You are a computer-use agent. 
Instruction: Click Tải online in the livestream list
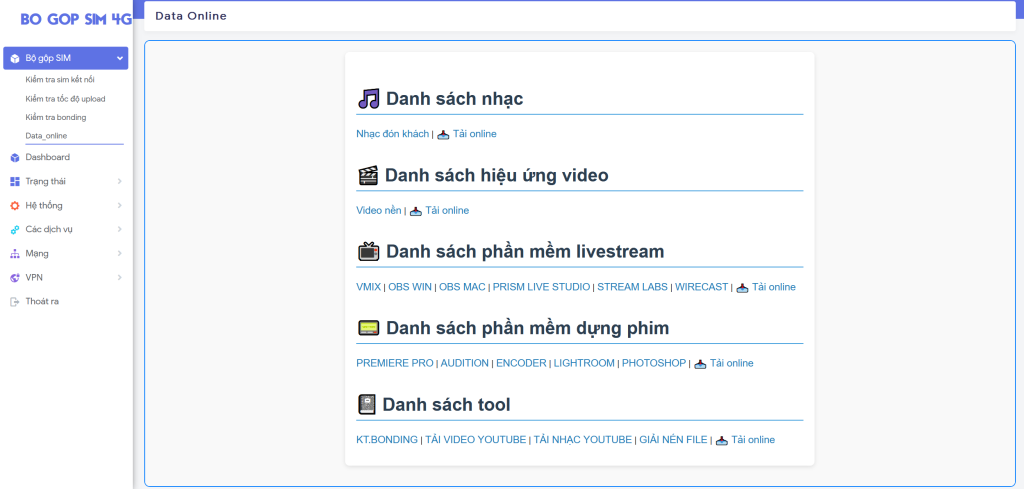click(x=774, y=287)
